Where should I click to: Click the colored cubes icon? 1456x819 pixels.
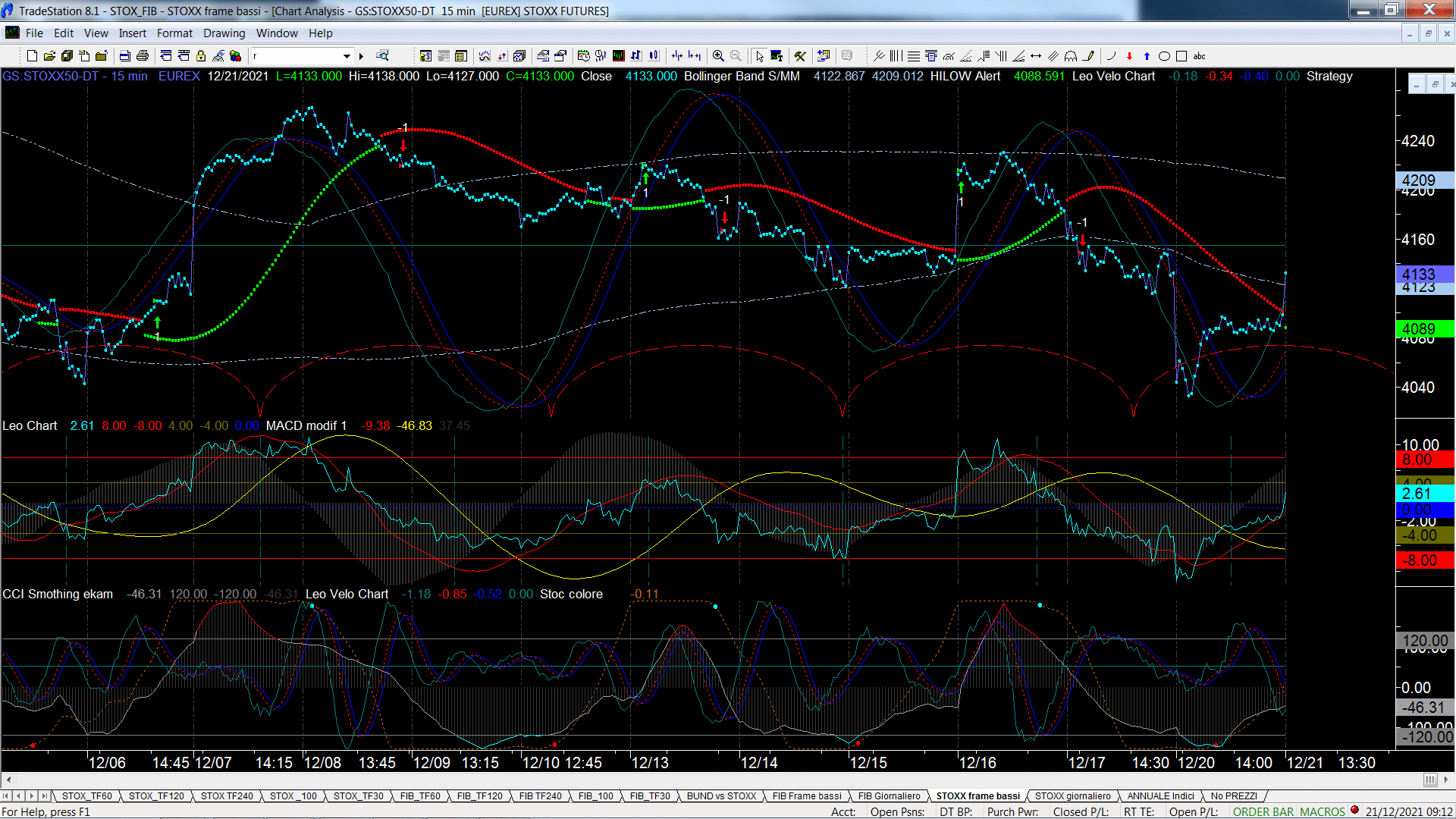coord(235,55)
